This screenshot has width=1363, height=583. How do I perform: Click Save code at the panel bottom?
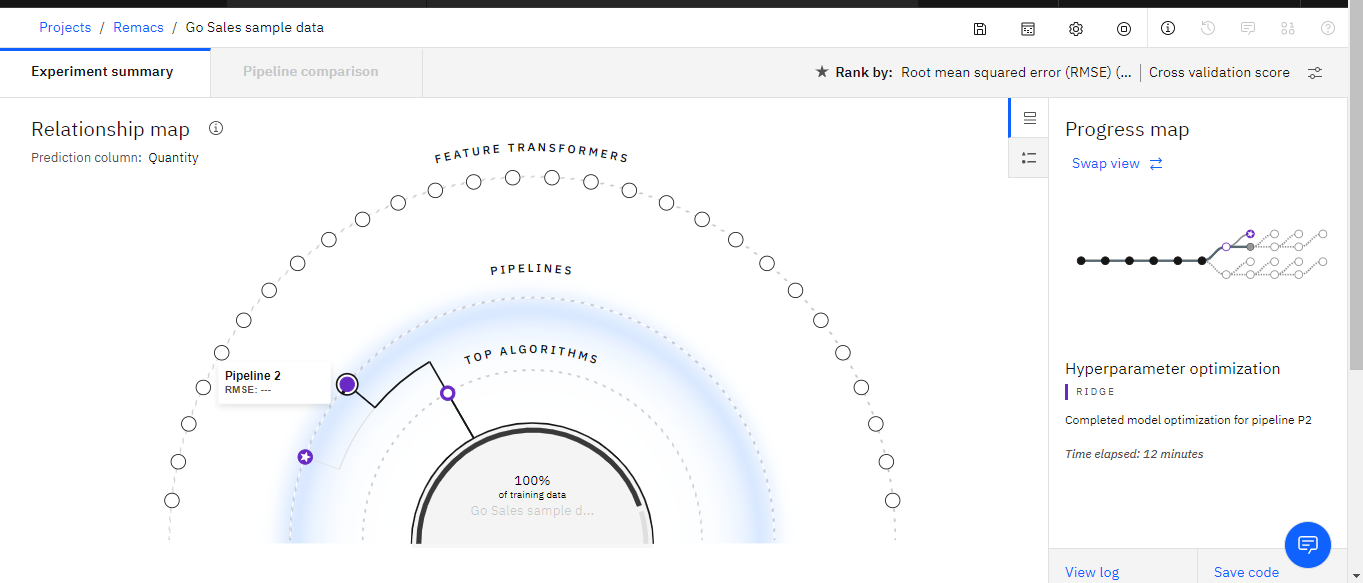(1246, 572)
